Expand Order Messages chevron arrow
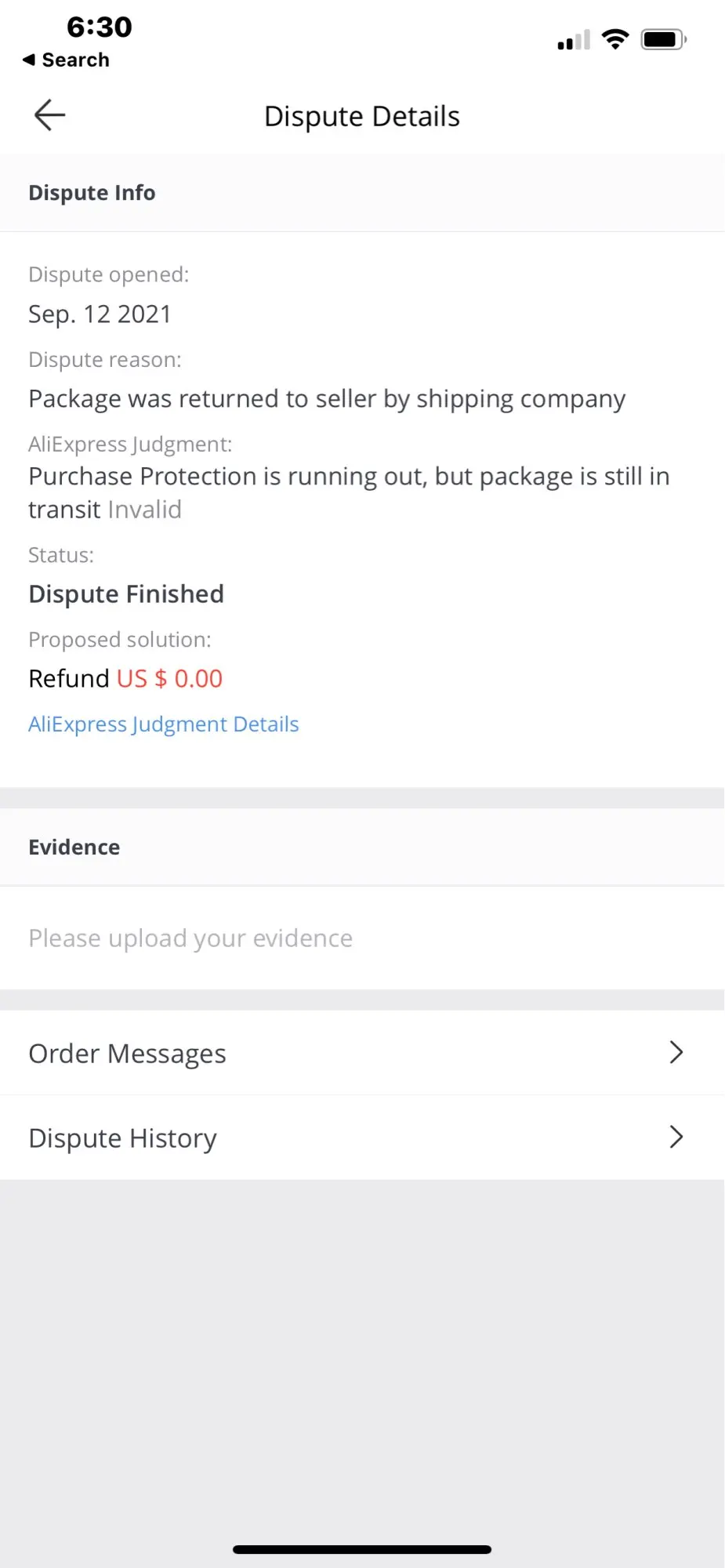The height and width of the screenshot is (1568, 725). (x=676, y=1052)
